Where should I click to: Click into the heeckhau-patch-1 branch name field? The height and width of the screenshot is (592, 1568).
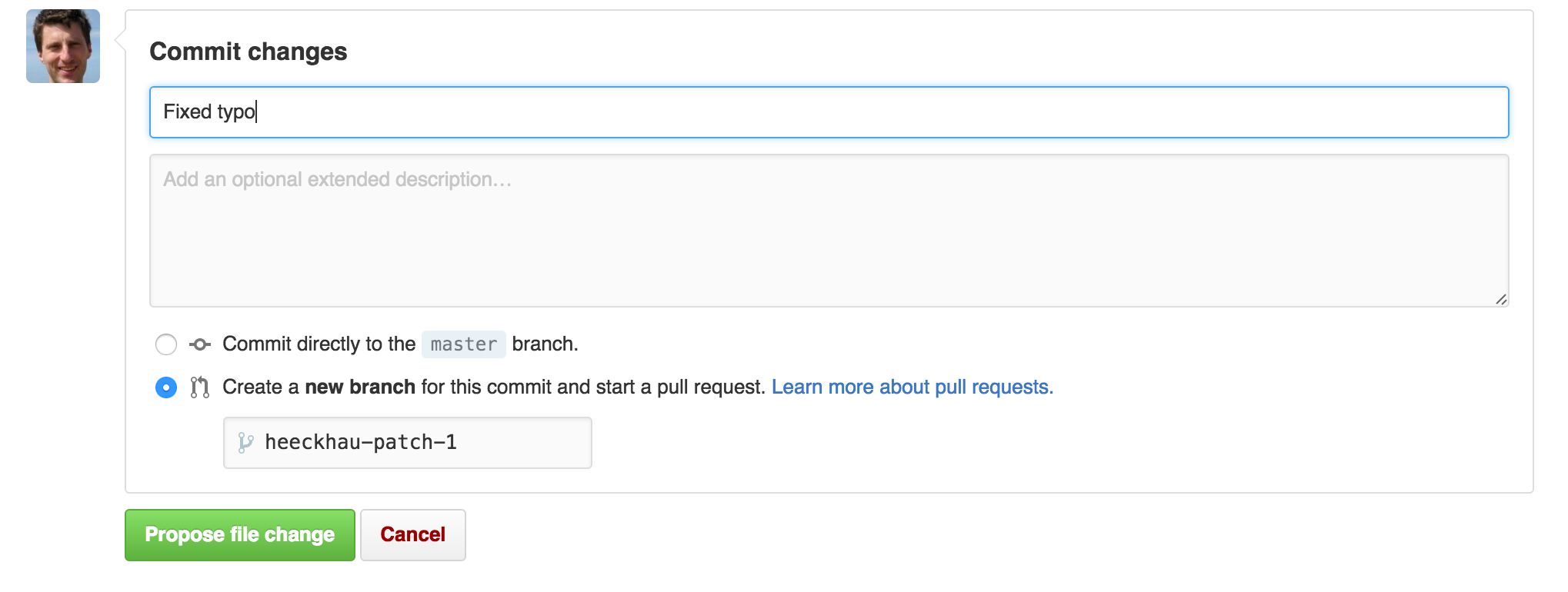[x=408, y=443]
